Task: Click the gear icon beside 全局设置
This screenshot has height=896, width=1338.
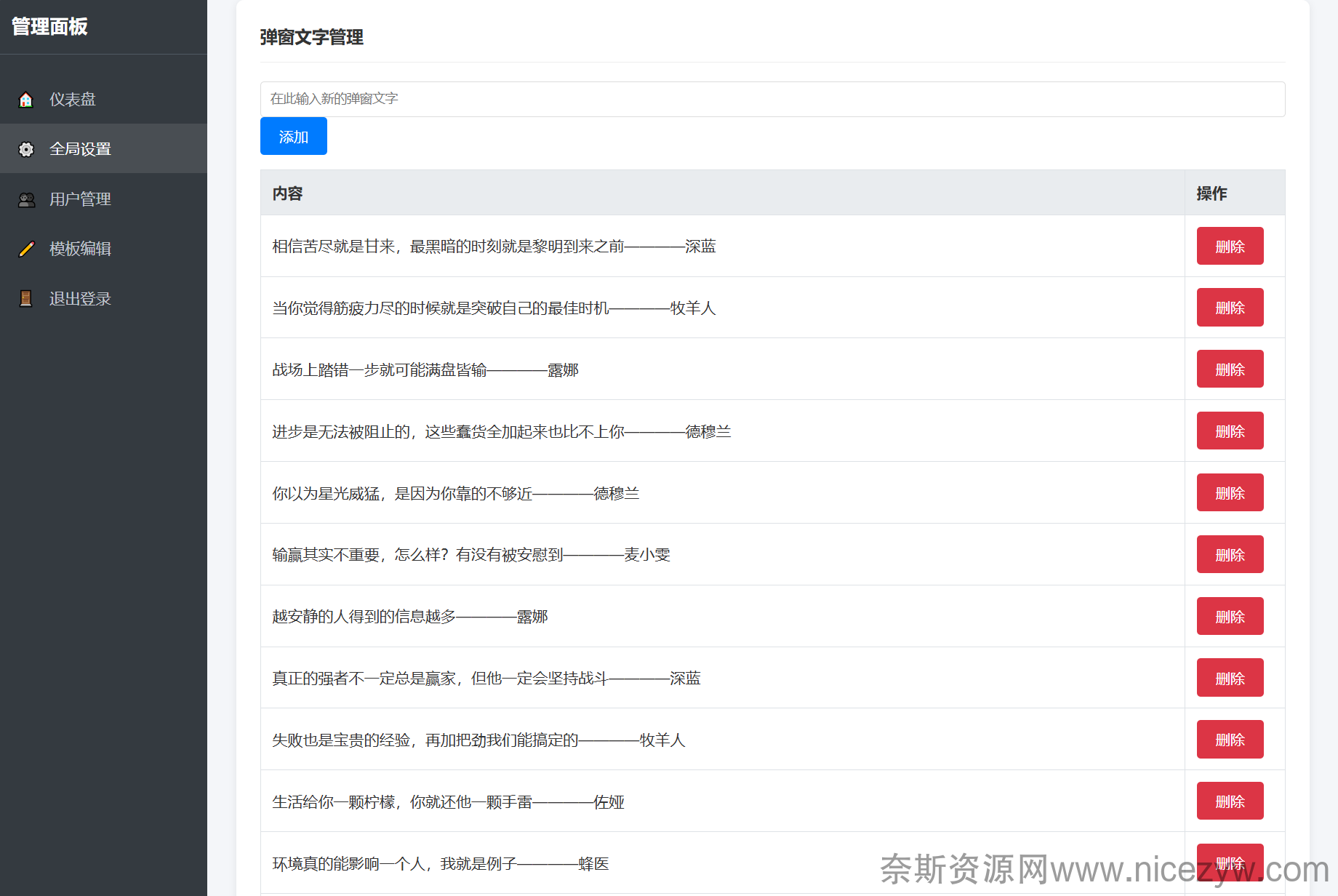Action: (26, 149)
